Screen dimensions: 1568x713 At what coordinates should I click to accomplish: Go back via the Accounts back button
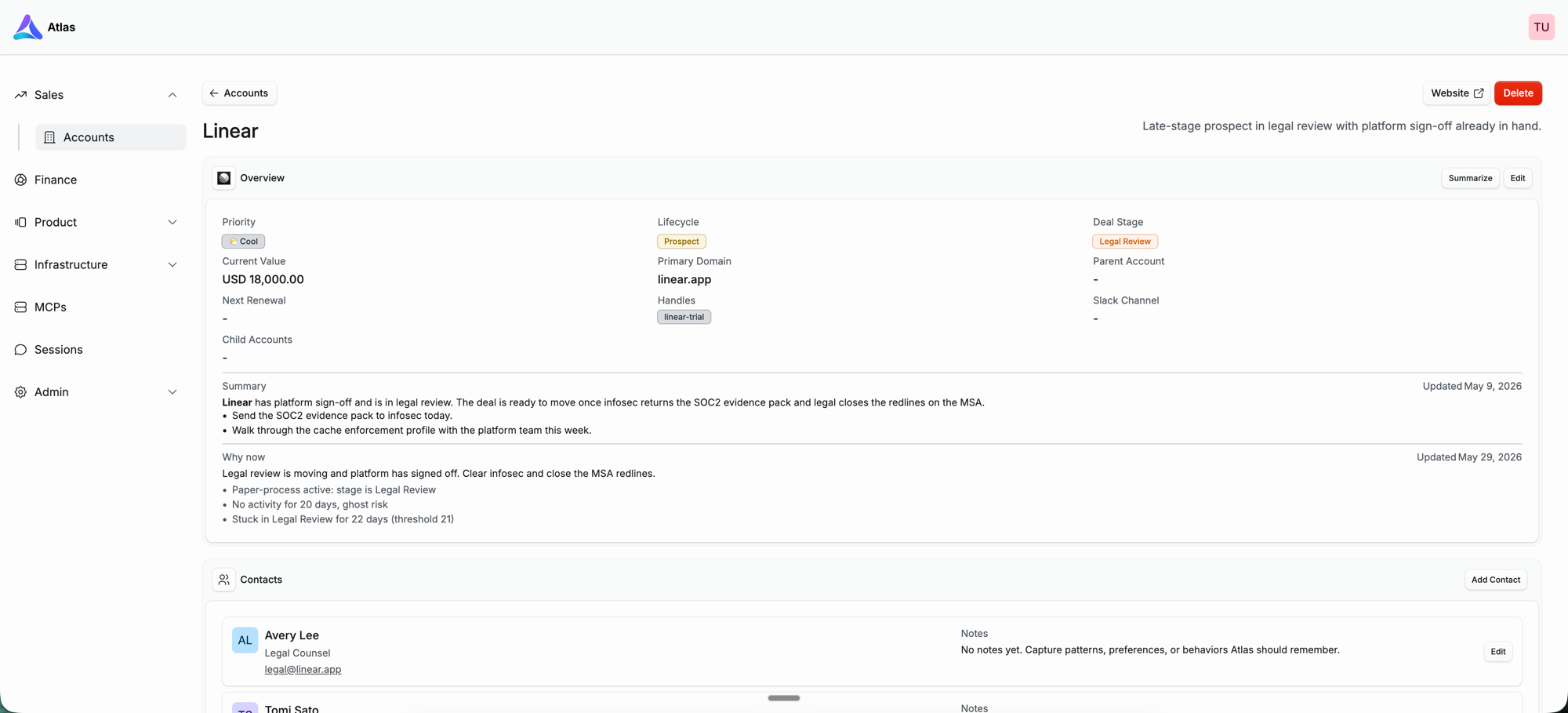coord(239,93)
